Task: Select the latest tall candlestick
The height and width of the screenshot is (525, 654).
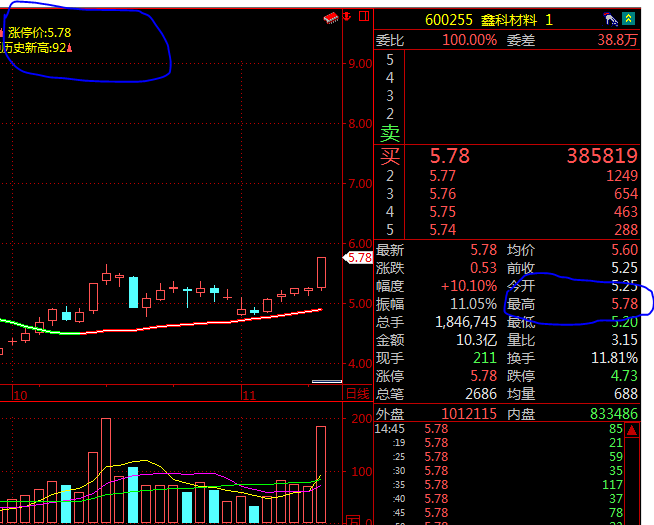Action: (x=321, y=273)
